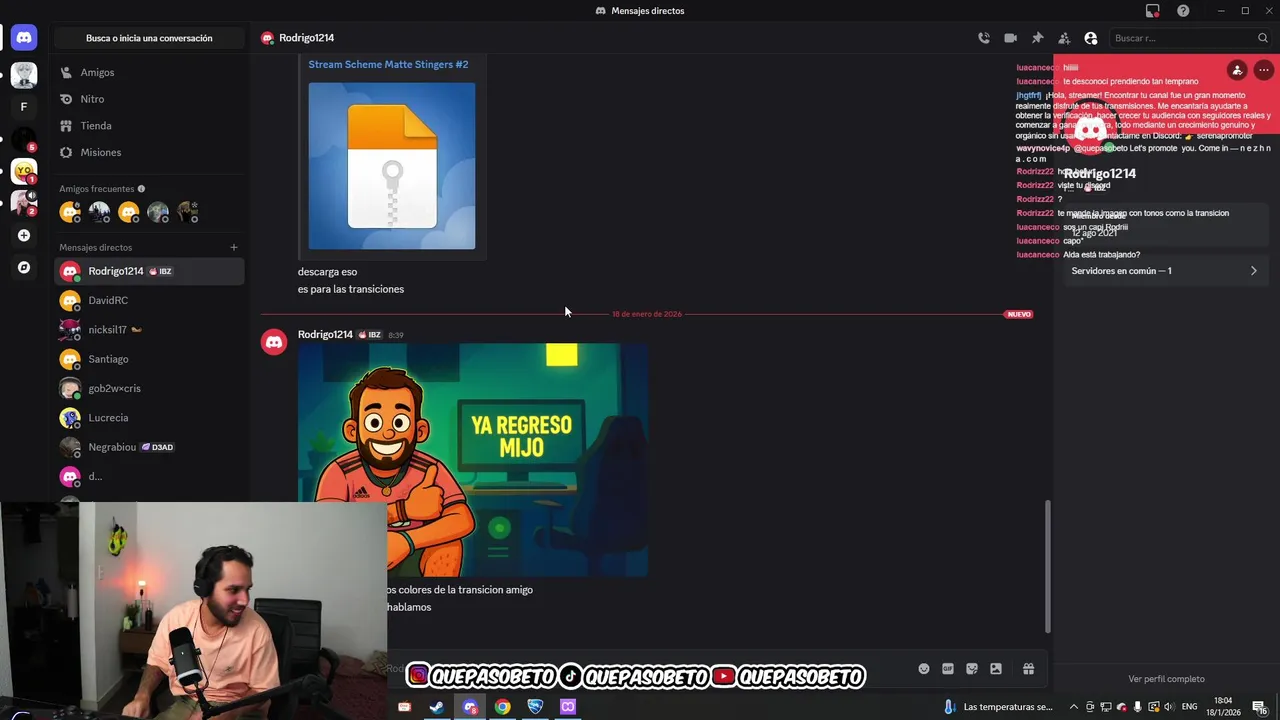
Task: Show hidden tray icons chevron
Action: coord(1074,707)
